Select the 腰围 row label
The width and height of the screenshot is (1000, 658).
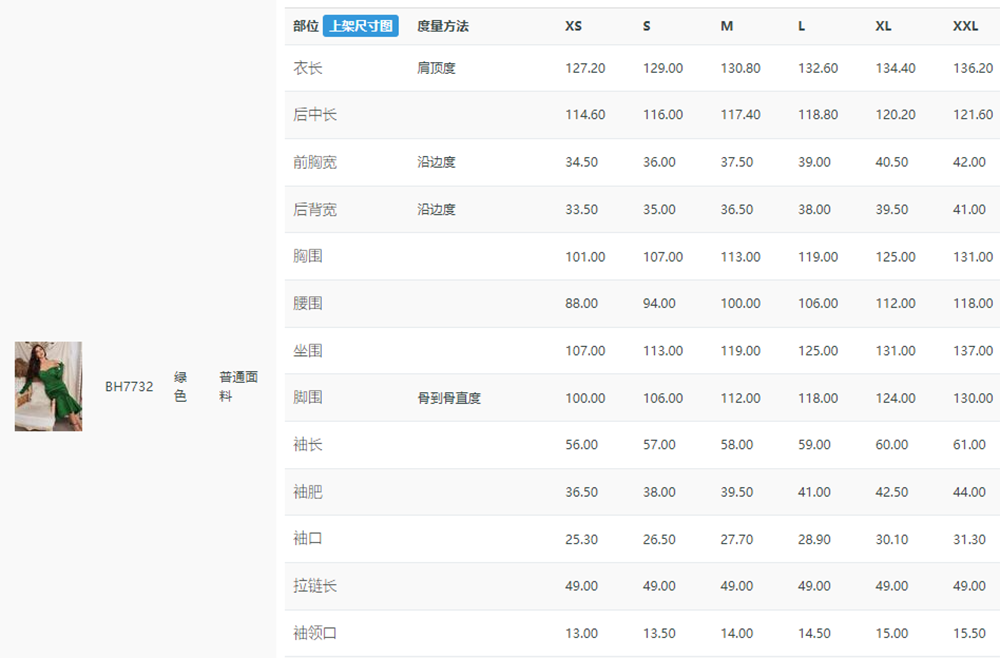pyautogui.click(x=307, y=303)
